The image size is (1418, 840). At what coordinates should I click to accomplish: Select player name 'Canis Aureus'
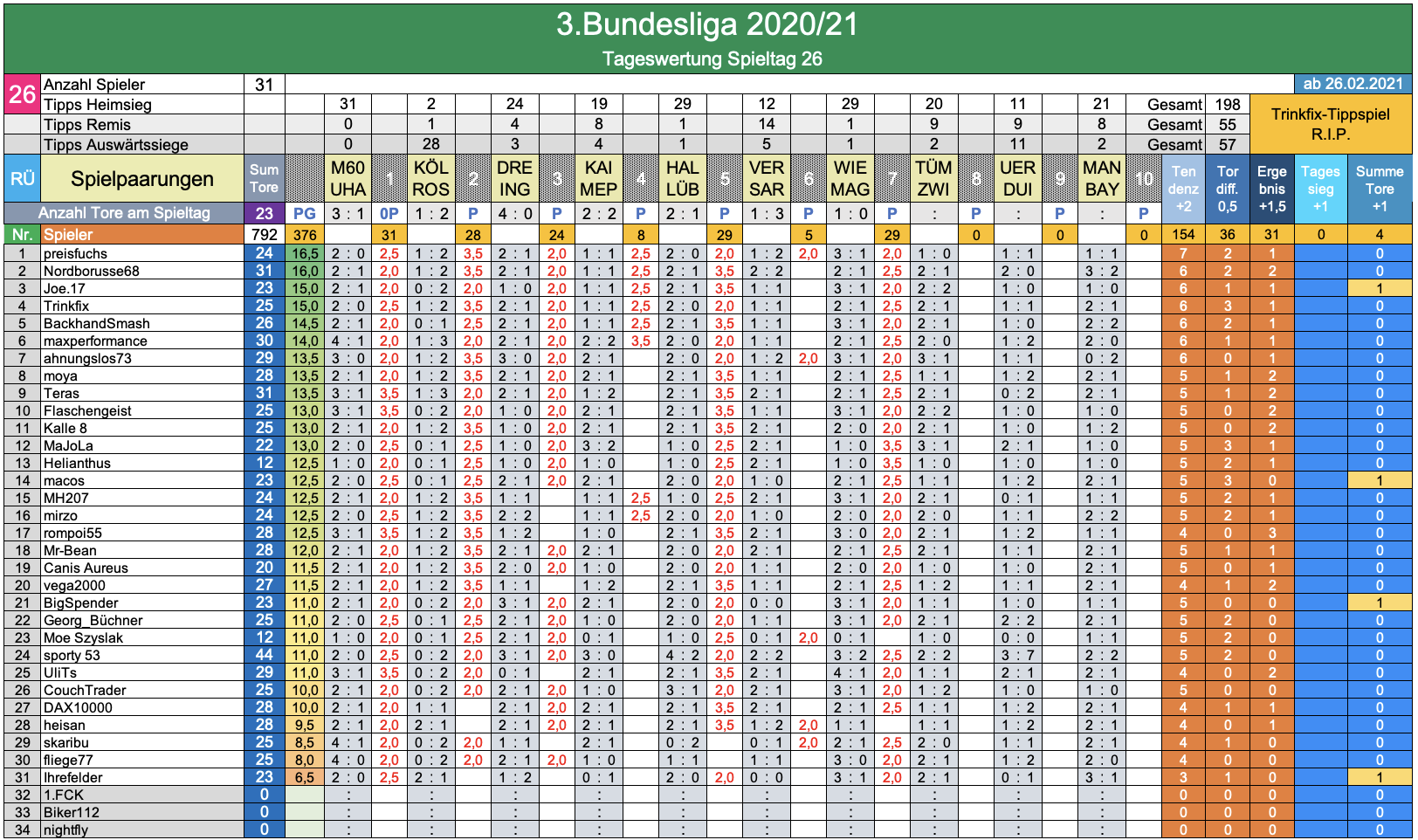(x=86, y=568)
